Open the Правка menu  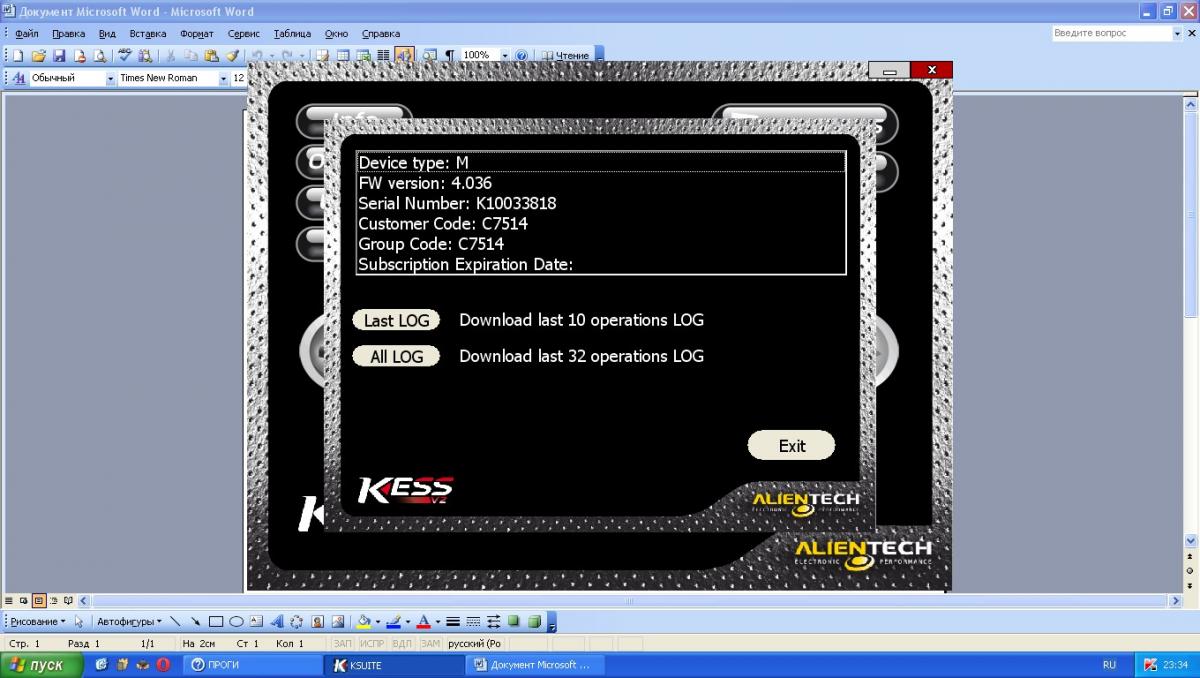click(x=68, y=33)
